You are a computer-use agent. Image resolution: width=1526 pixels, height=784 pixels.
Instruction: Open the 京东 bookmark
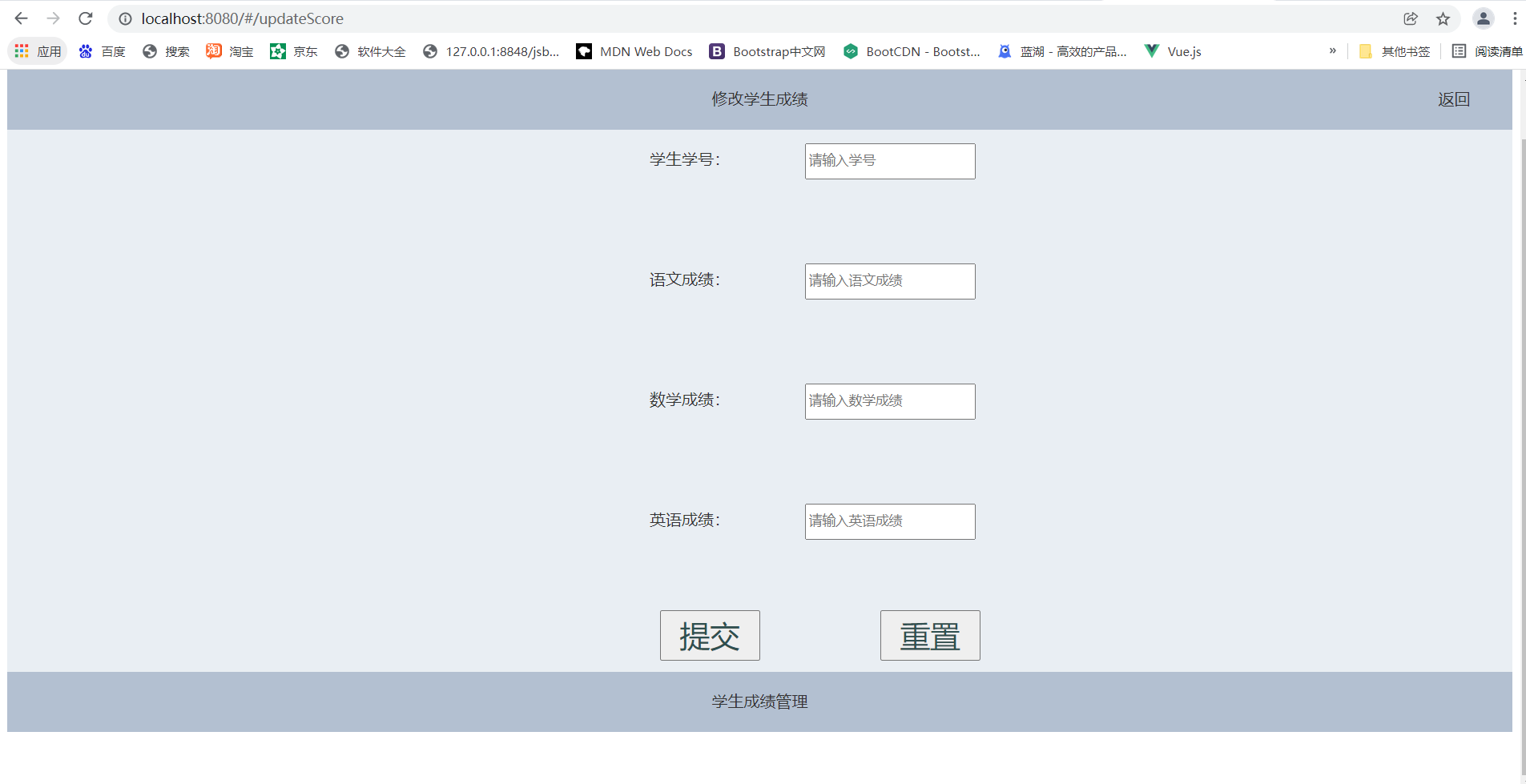[294, 51]
